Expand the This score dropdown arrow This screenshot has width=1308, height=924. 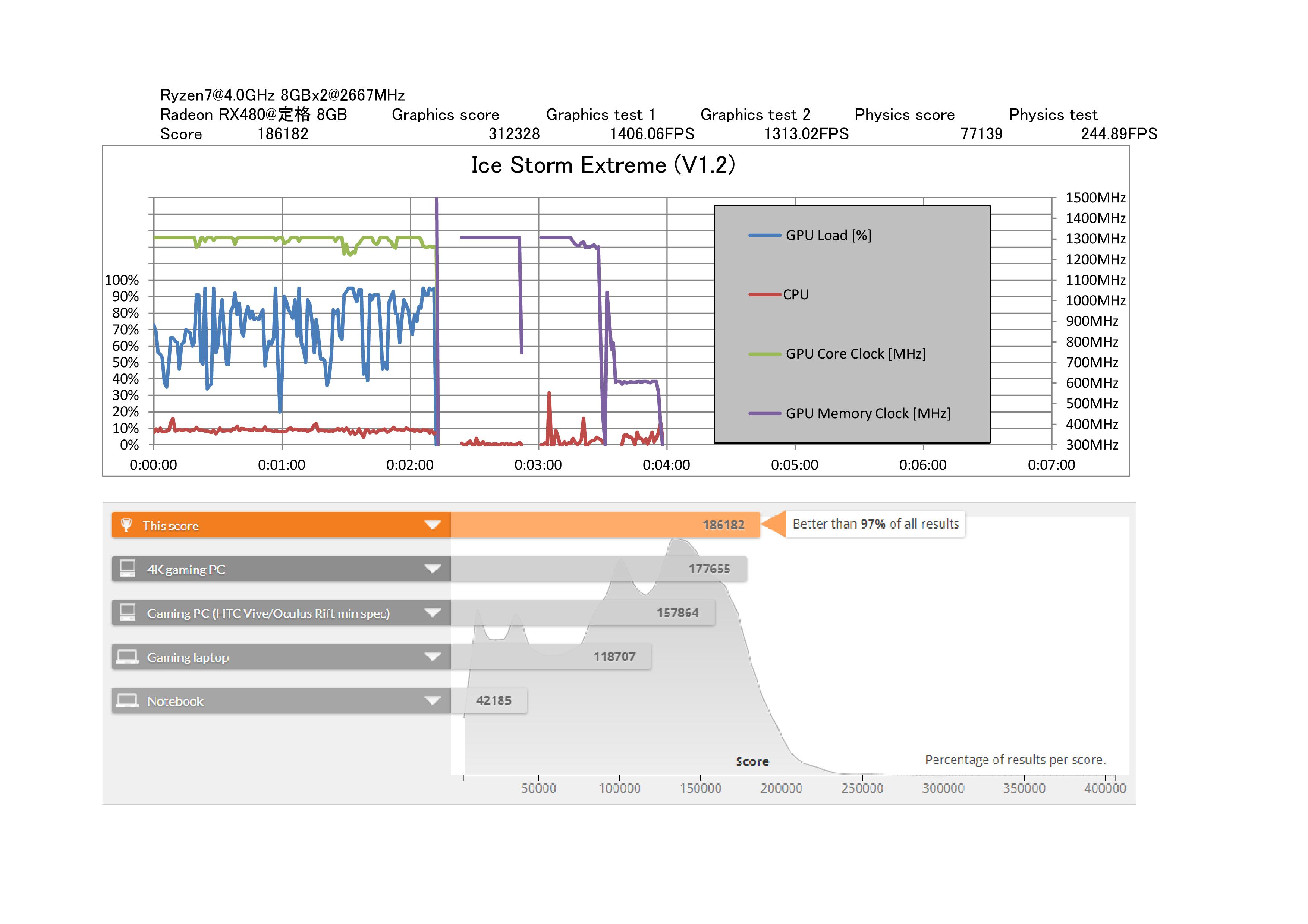coord(433,525)
